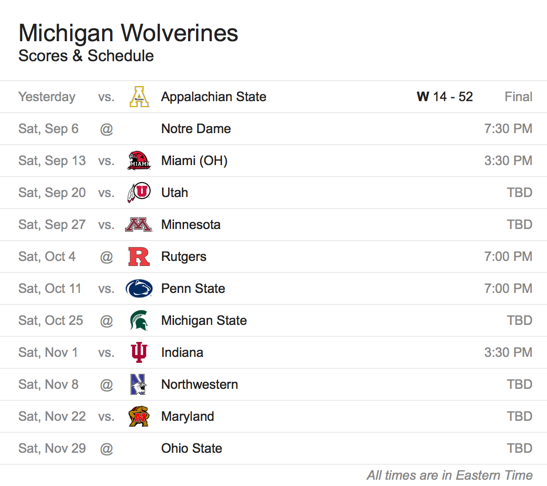Open the Notre Dame game row
Screen dimensions: 547x486
pos(274,129)
